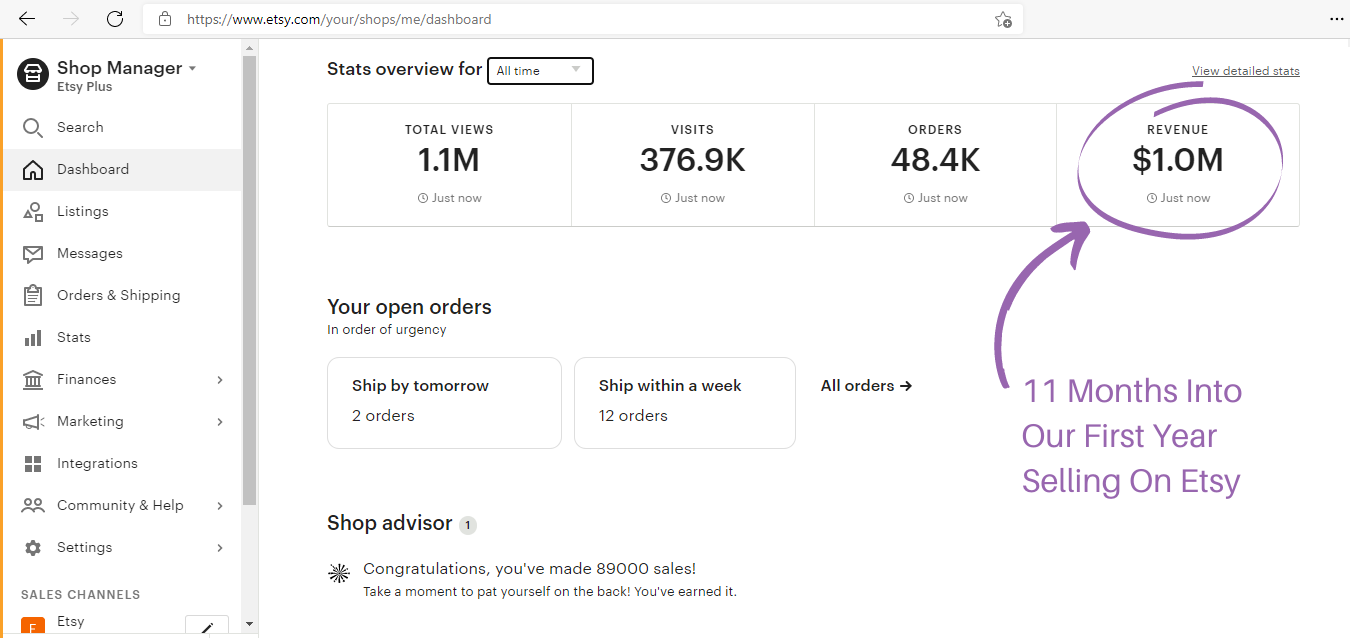
Task: Click the sidebar scrollbar down arrow
Action: 250,624
